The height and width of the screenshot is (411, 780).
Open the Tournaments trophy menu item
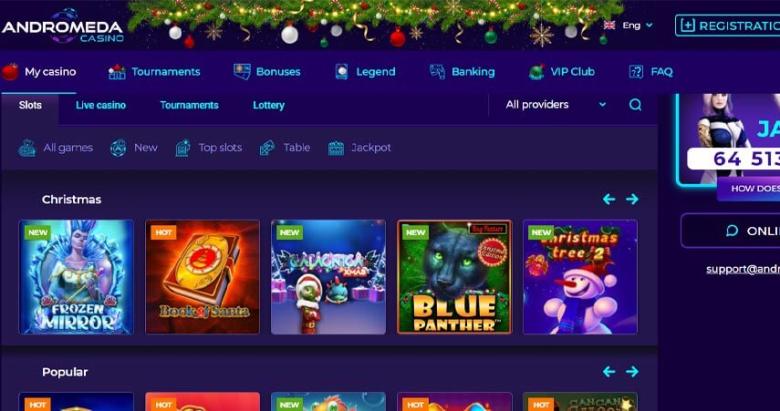116,72
